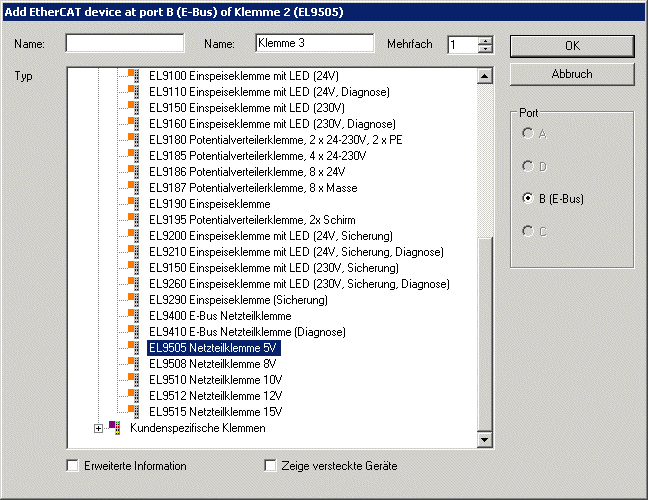Enable the Erweiterte Information checkbox
The image size is (648, 500).
[x=72, y=466]
